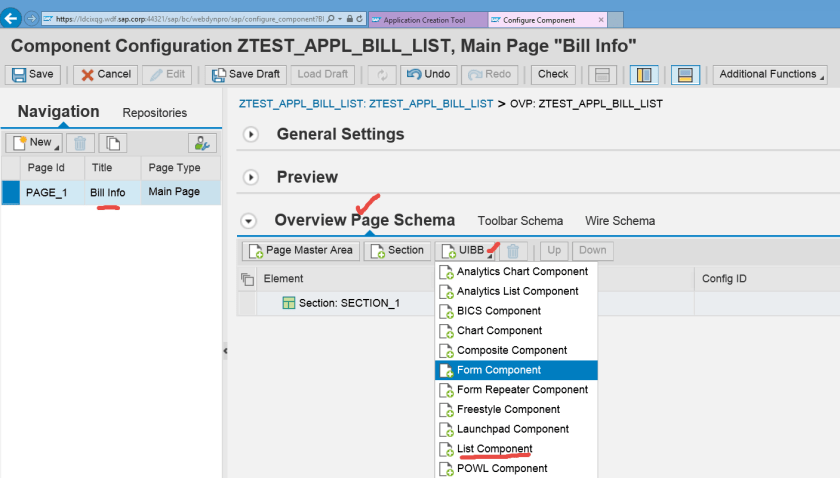Click the personalize icon in Navigation panel
The image size is (840, 478).
coord(202,143)
